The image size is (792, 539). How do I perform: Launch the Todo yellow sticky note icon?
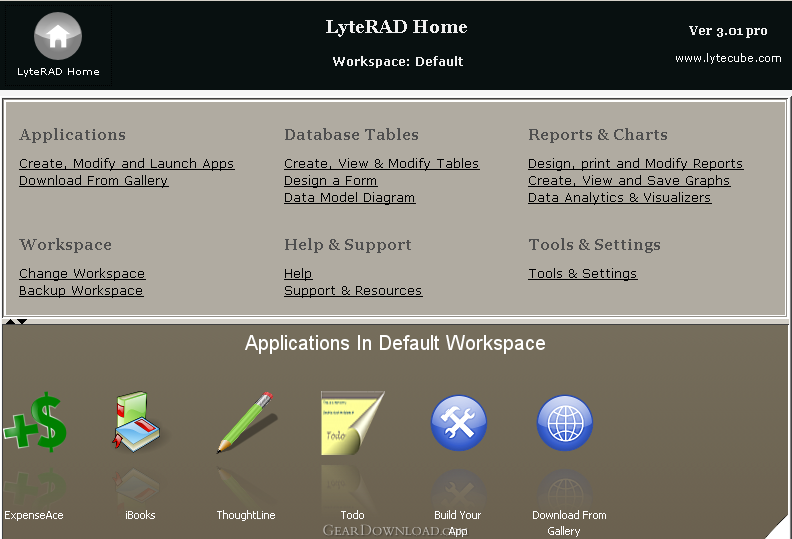click(353, 423)
